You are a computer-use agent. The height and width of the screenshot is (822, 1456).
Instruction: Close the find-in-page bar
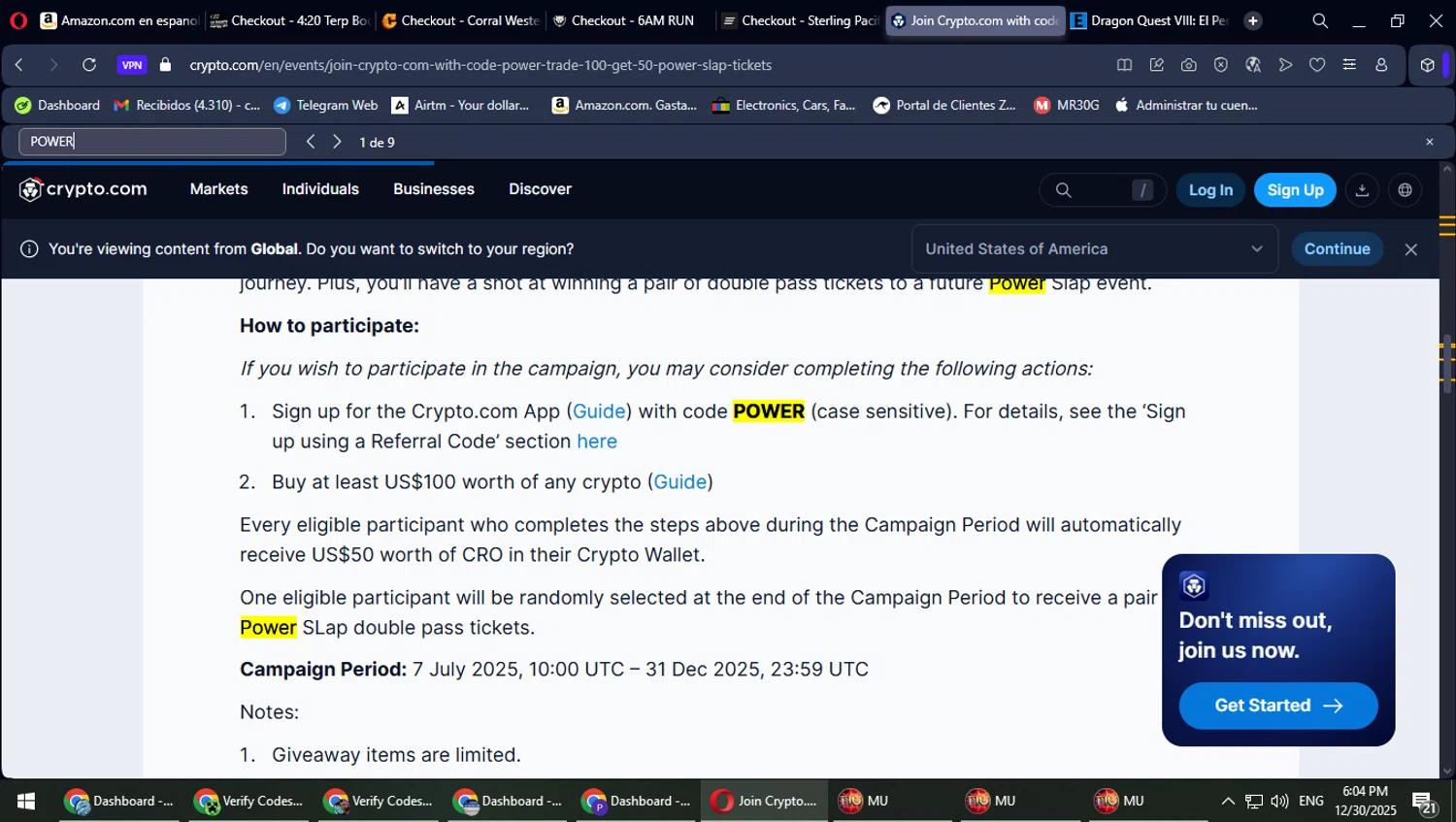(1429, 142)
